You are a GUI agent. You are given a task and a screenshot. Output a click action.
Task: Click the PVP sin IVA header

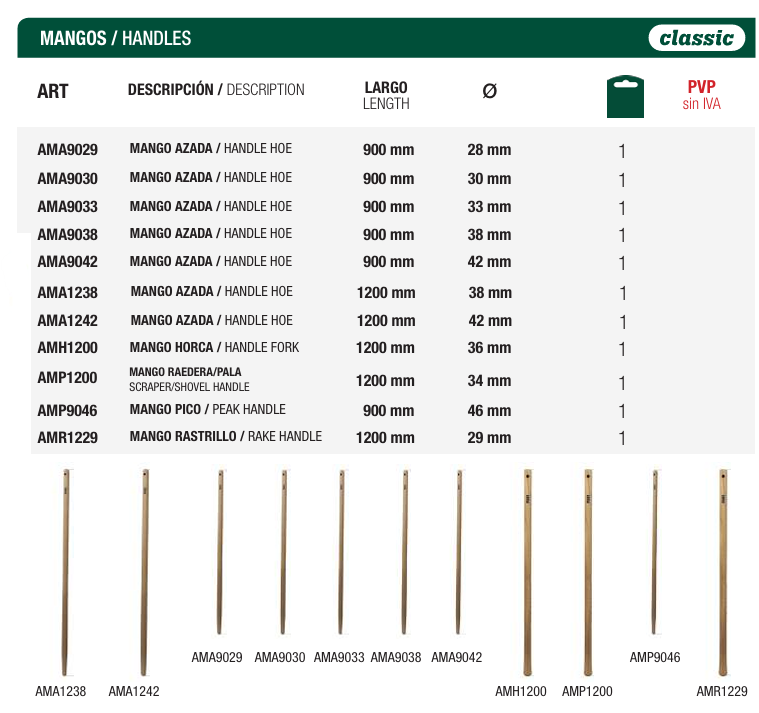point(701,95)
